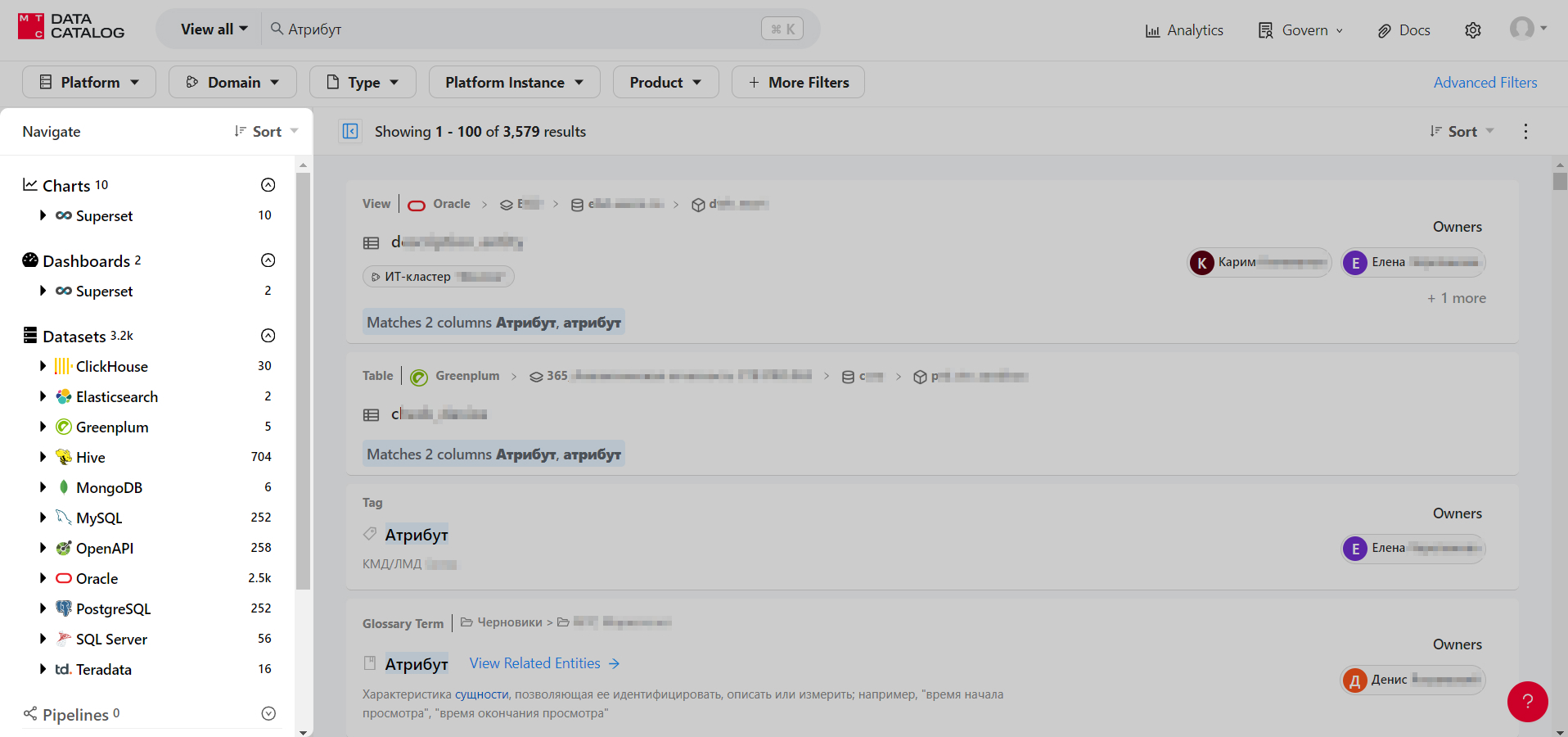Viewport: 1568px width, 737px height.
Task: Click the Oracle platform icon in first result
Action: [x=417, y=205]
